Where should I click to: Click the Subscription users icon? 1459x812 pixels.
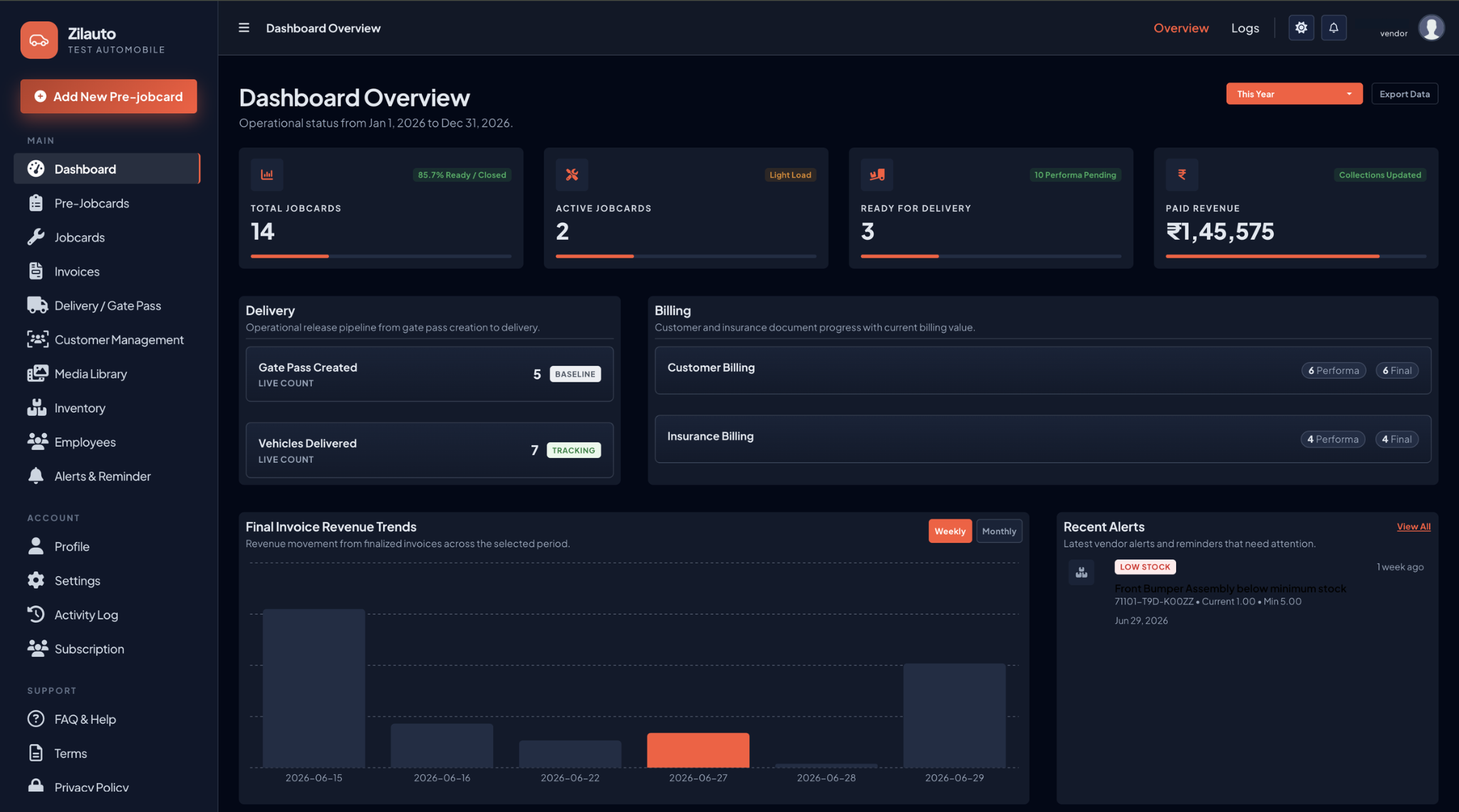click(38, 648)
